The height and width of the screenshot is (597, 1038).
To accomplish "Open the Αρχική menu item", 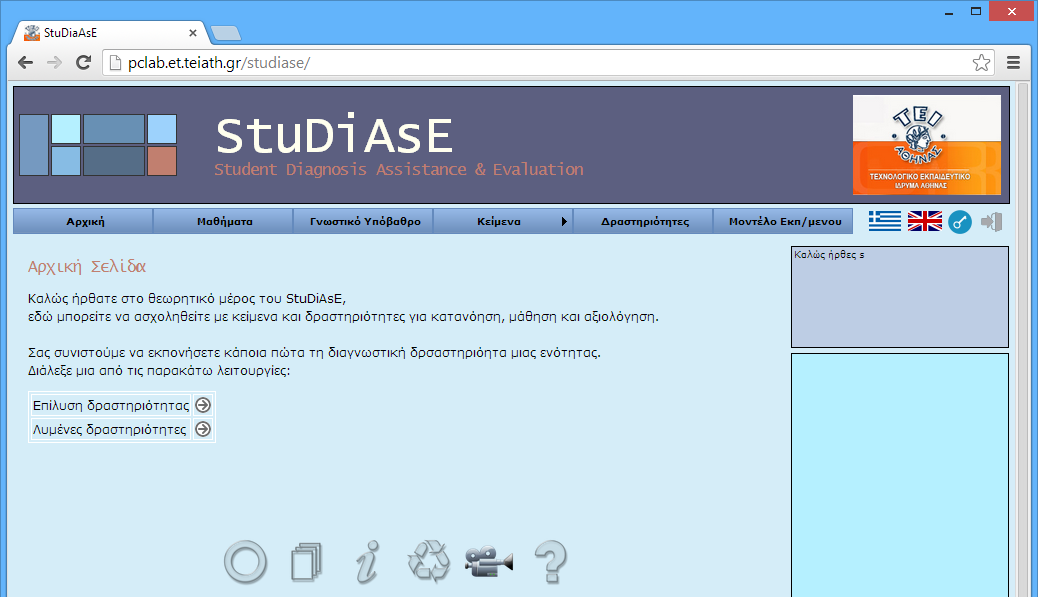I will [83, 222].
